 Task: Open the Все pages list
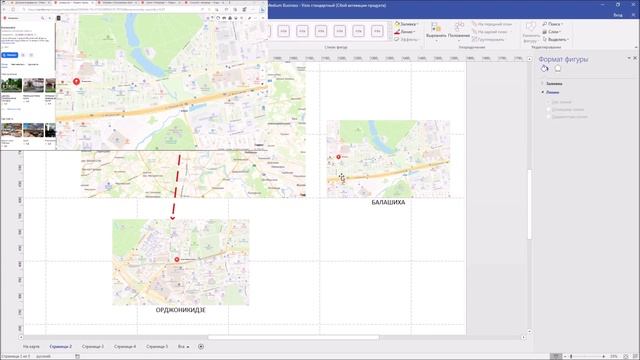click(183, 347)
